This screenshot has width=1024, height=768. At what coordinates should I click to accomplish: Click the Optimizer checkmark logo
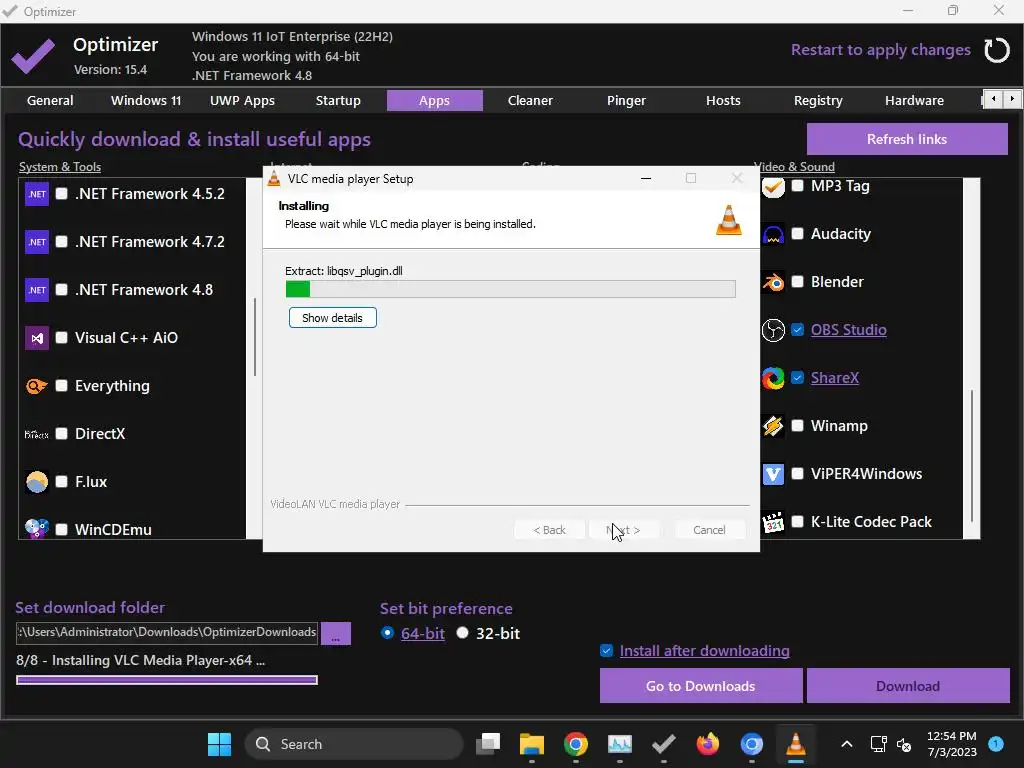click(33, 56)
